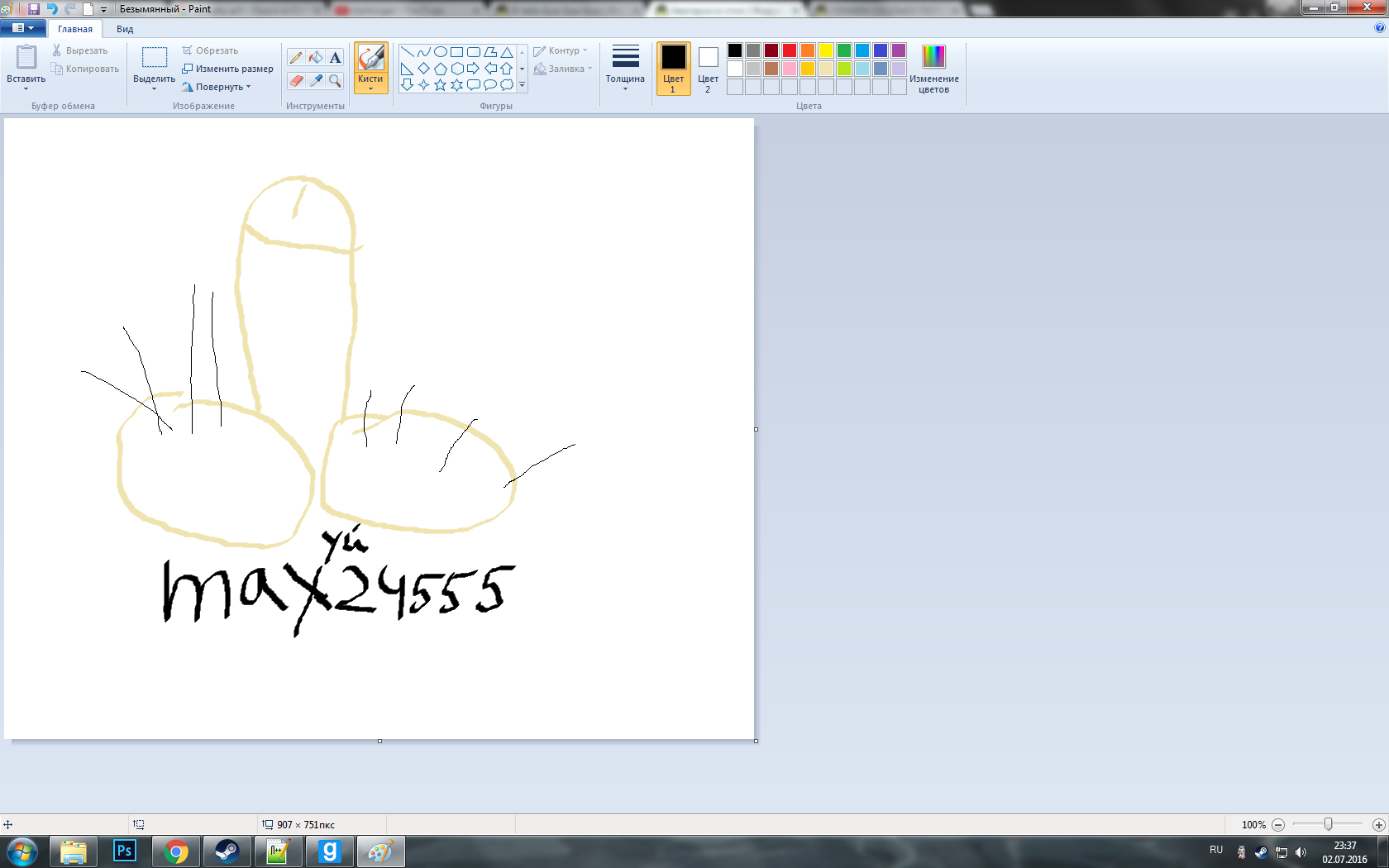This screenshot has height=868, width=1389.
Task: Open the Повернуть rotate dropdown
Action: (x=217, y=87)
